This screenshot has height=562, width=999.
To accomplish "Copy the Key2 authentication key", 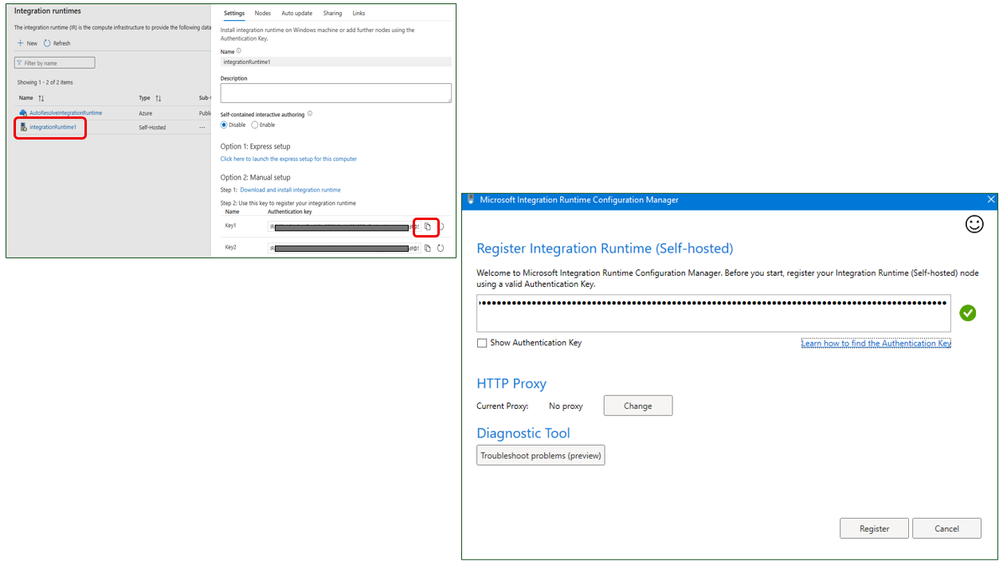I will [x=428, y=248].
